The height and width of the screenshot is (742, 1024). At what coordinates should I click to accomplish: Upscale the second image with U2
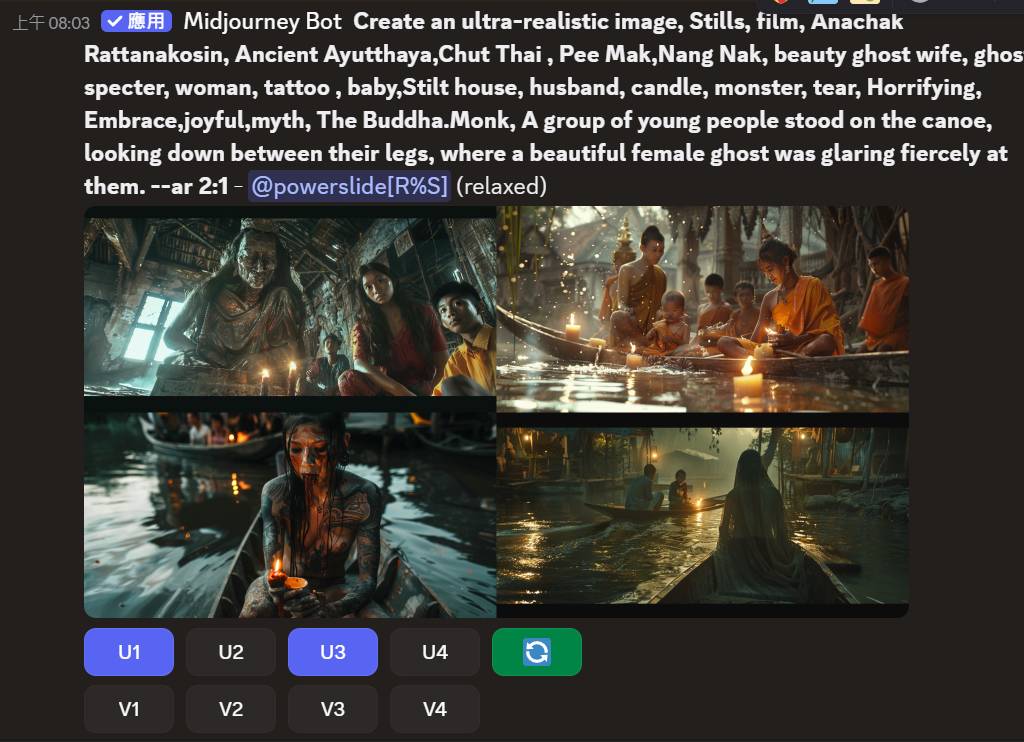click(x=231, y=652)
